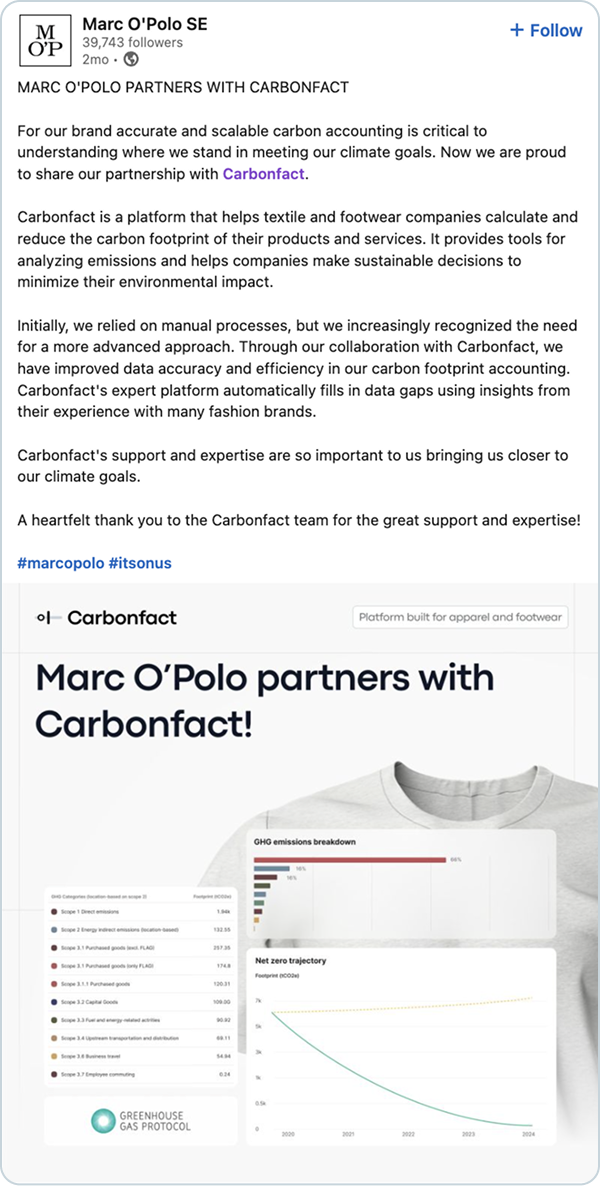The image size is (600, 1186).
Task: Click the Carbonfact logo symbol in the image
Action: tap(44, 617)
